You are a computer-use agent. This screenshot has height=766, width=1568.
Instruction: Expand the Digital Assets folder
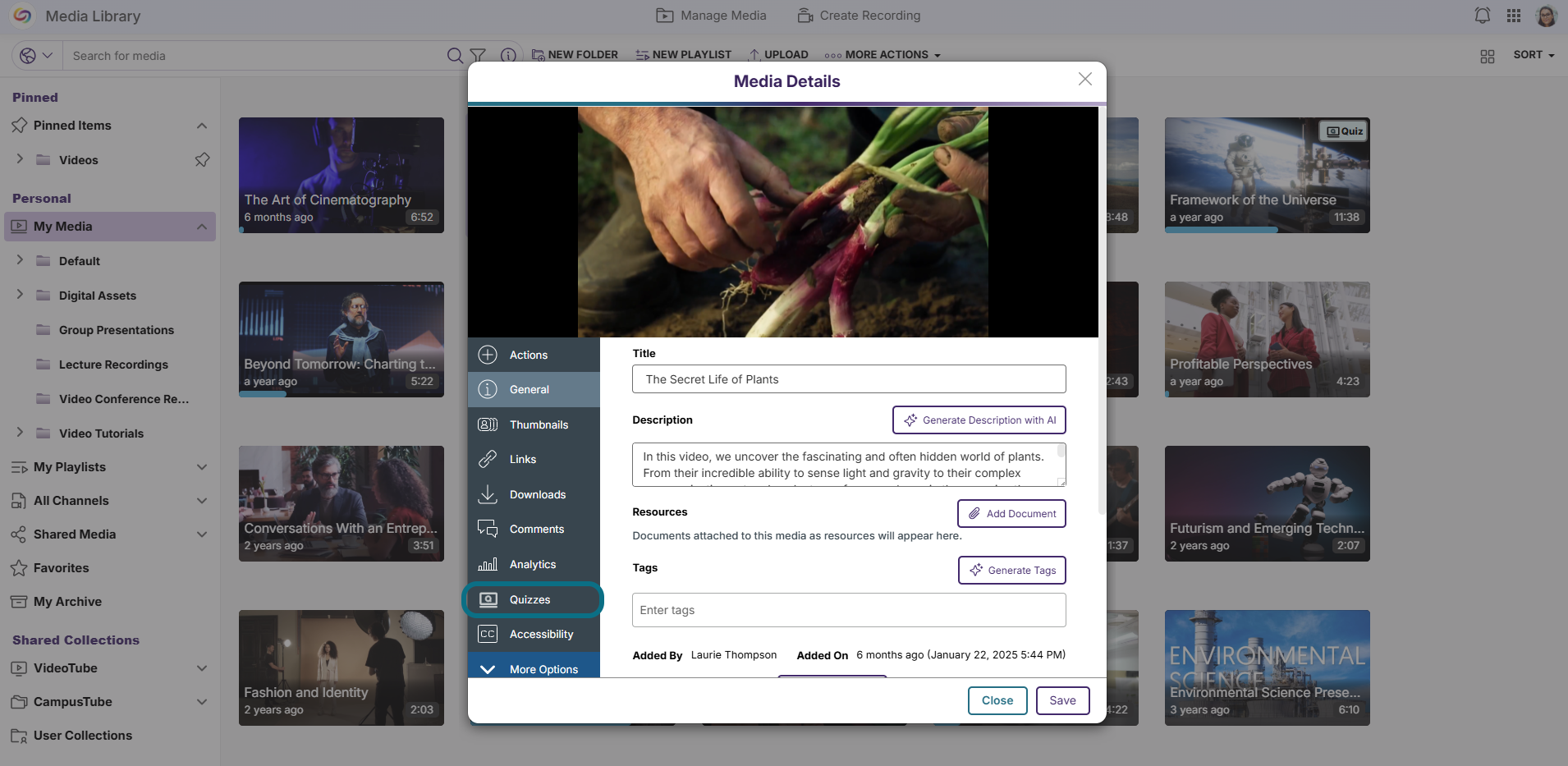point(20,295)
